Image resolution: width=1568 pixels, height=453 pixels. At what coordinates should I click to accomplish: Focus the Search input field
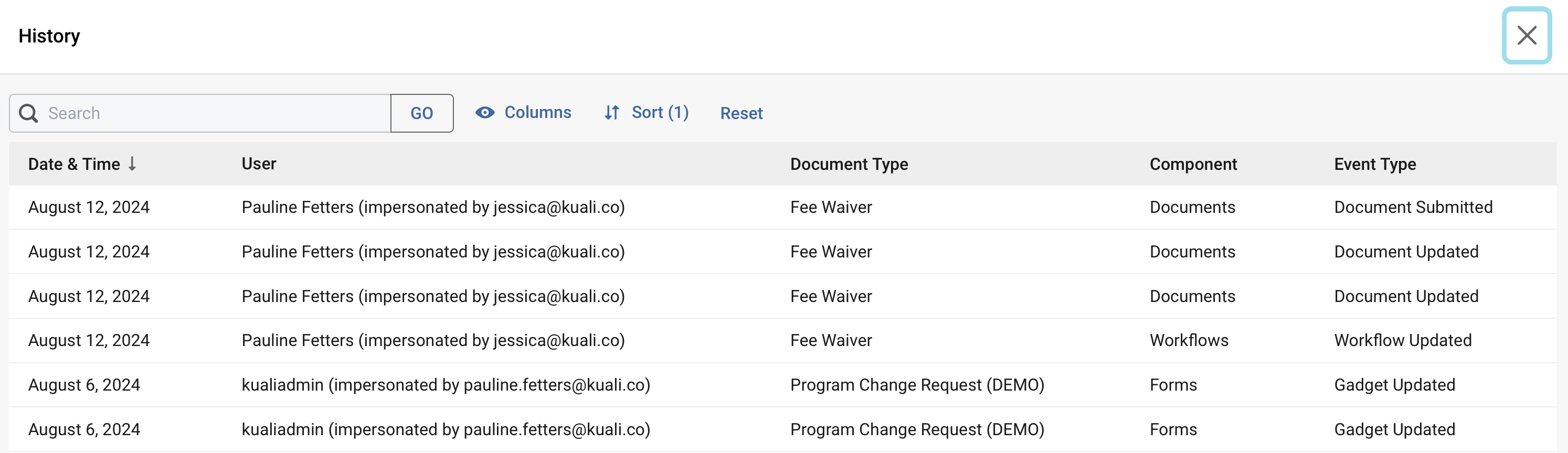point(213,113)
